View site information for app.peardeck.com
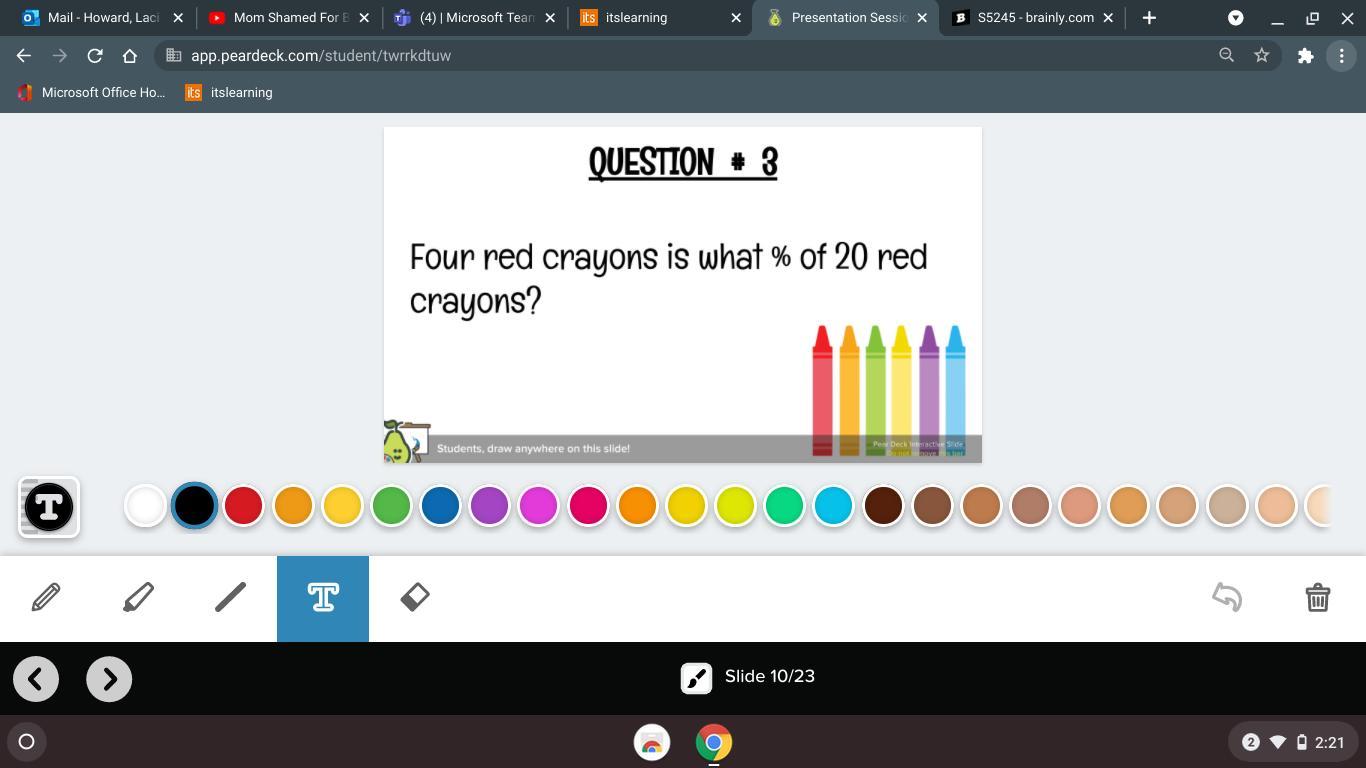 [x=173, y=56]
